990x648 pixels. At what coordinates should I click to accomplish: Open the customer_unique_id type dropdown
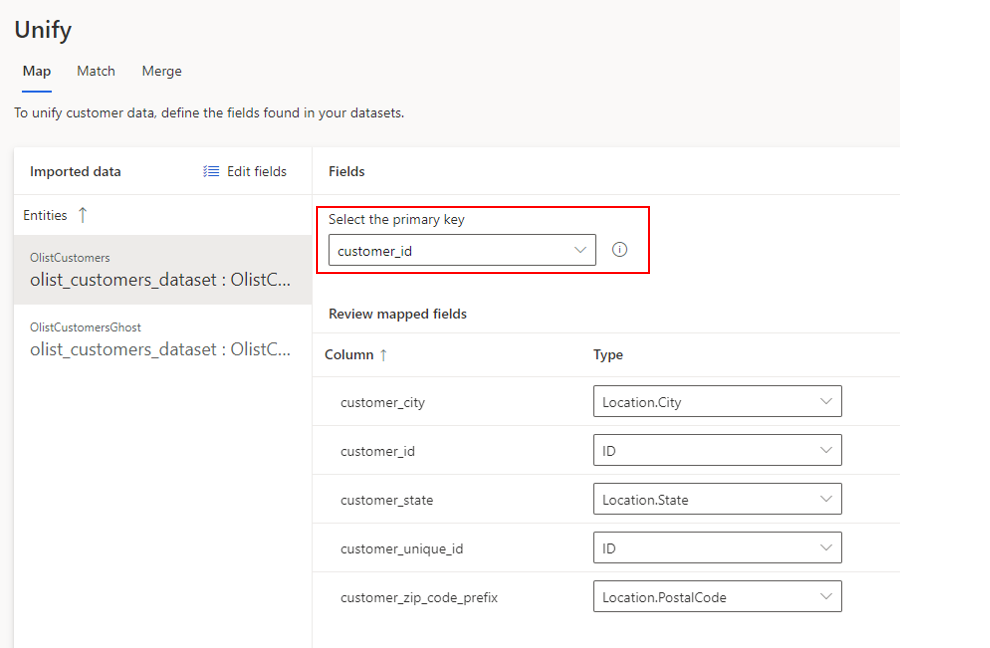pos(716,548)
